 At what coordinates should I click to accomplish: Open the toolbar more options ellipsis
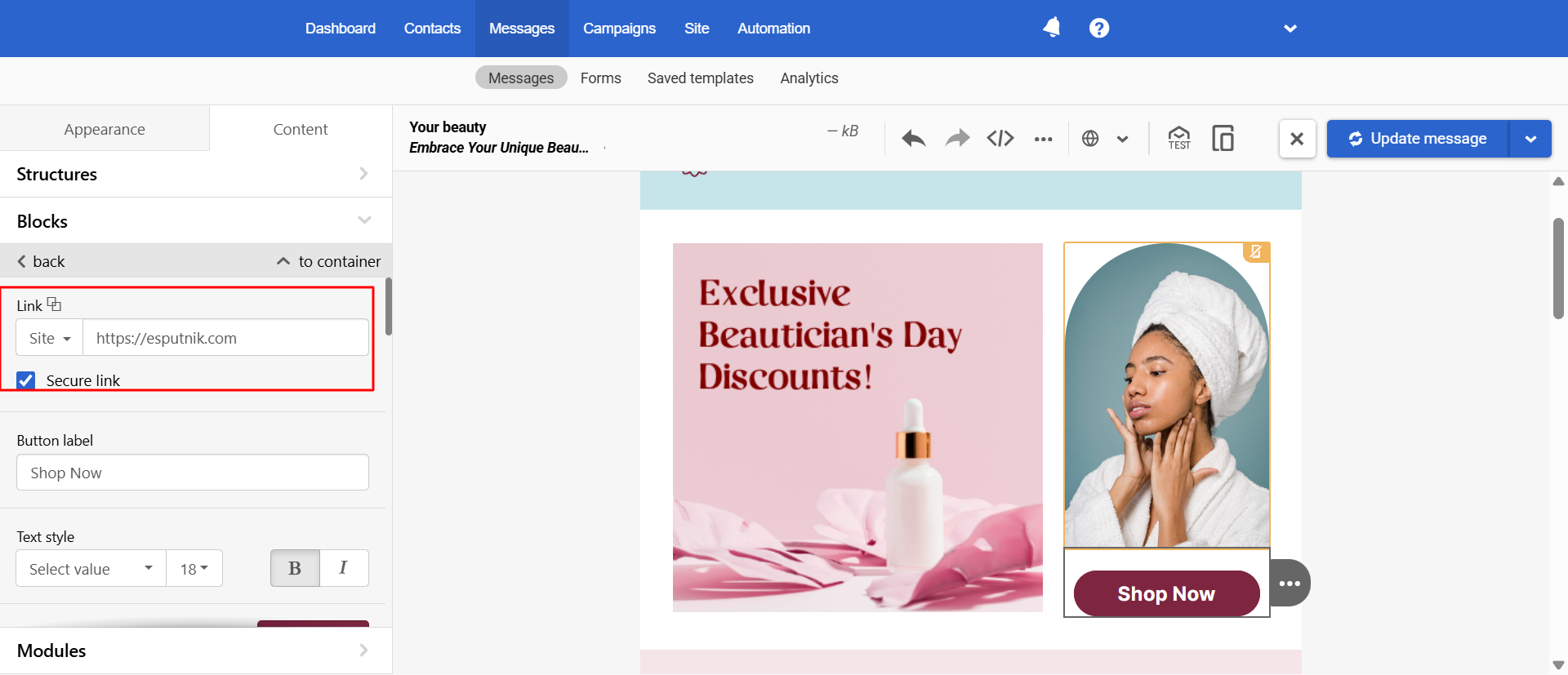pos(1043,139)
